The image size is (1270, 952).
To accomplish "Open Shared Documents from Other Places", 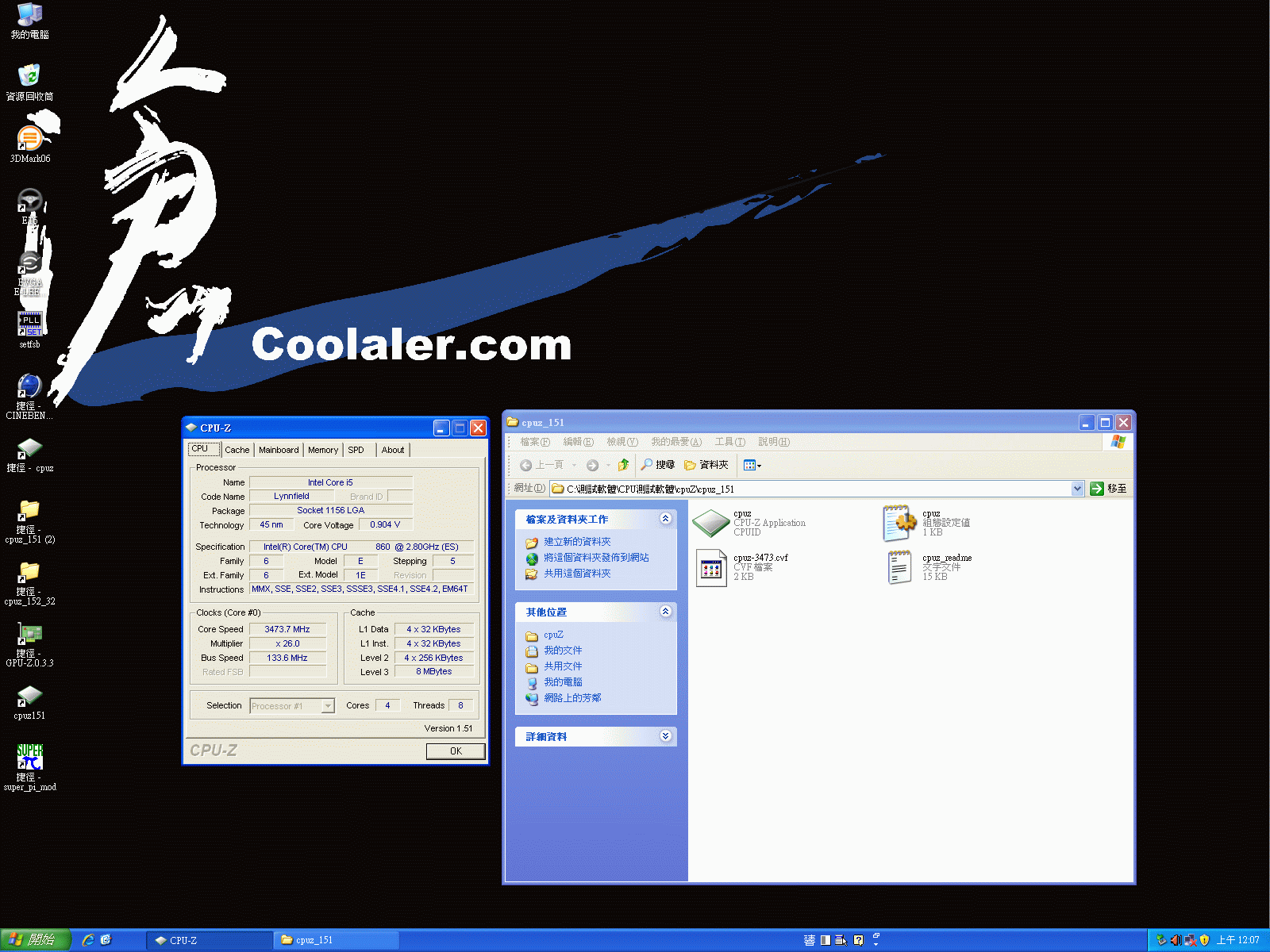I will click(563, 666).
